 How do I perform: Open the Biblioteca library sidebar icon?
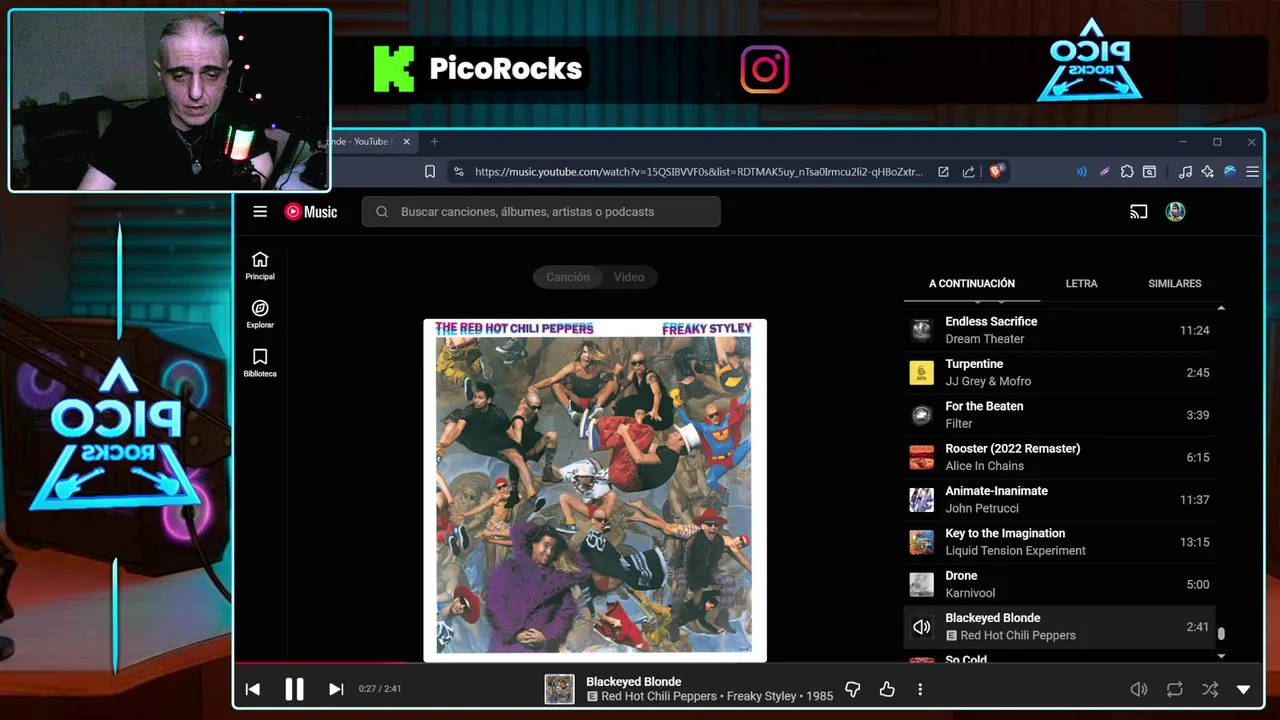click(x=260, y=363)
